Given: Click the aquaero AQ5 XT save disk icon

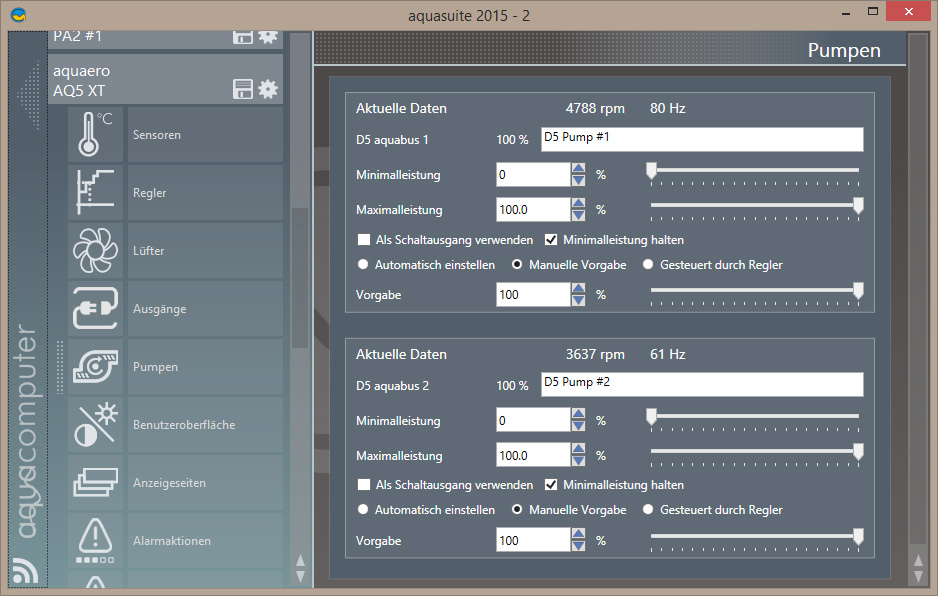Looking at the screenshot, I should pyautogui.click(x=242, y=89).
